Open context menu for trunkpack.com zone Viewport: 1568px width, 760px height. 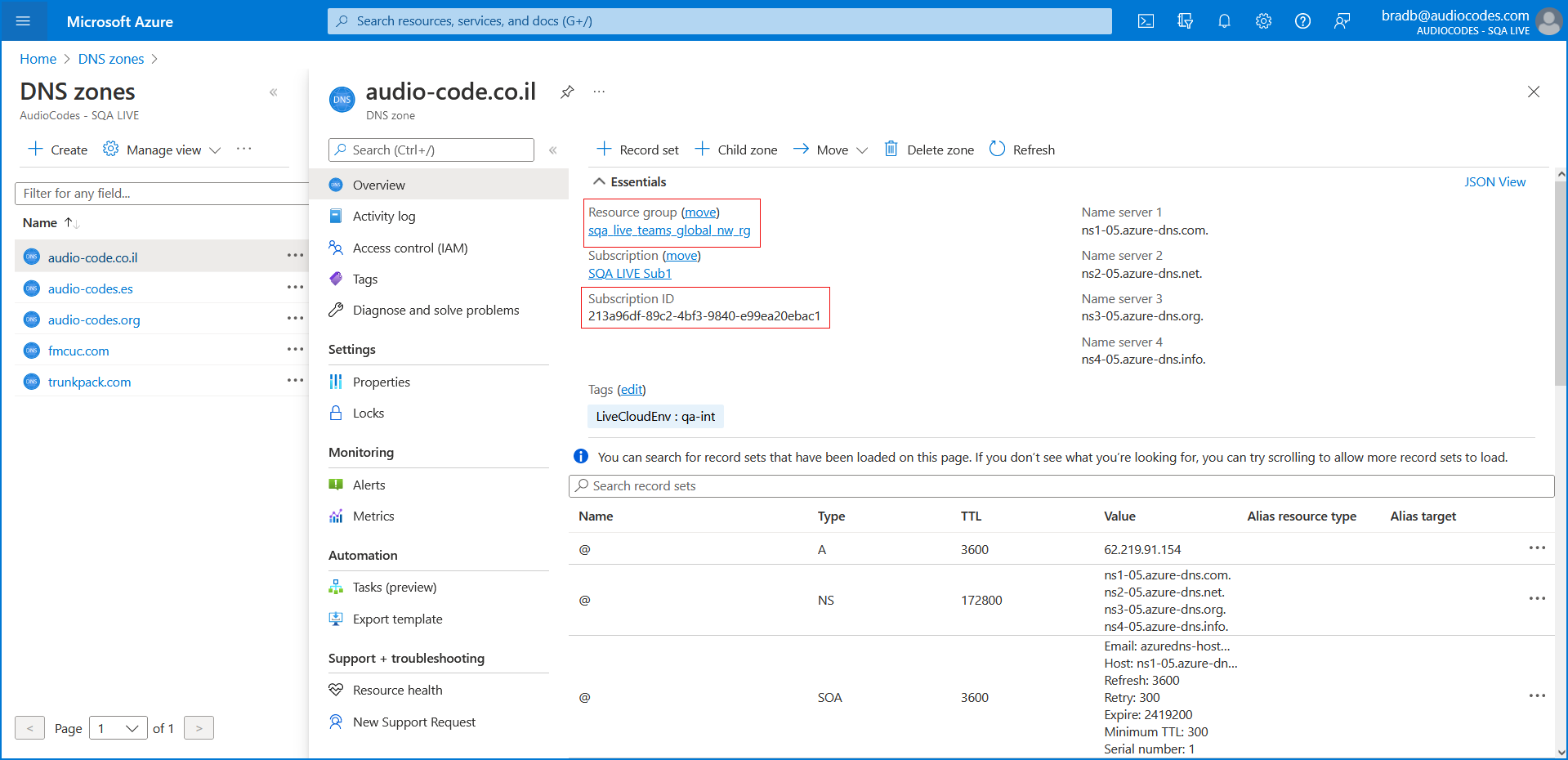[295, 381]
